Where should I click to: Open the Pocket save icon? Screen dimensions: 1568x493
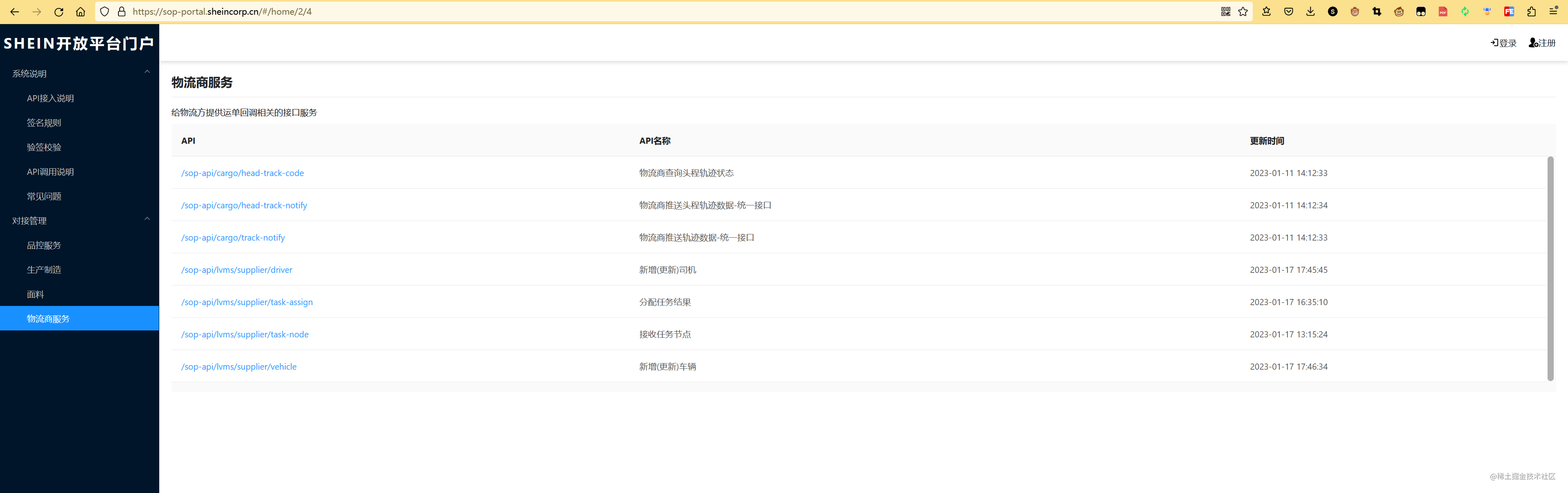coord(1289,11)
